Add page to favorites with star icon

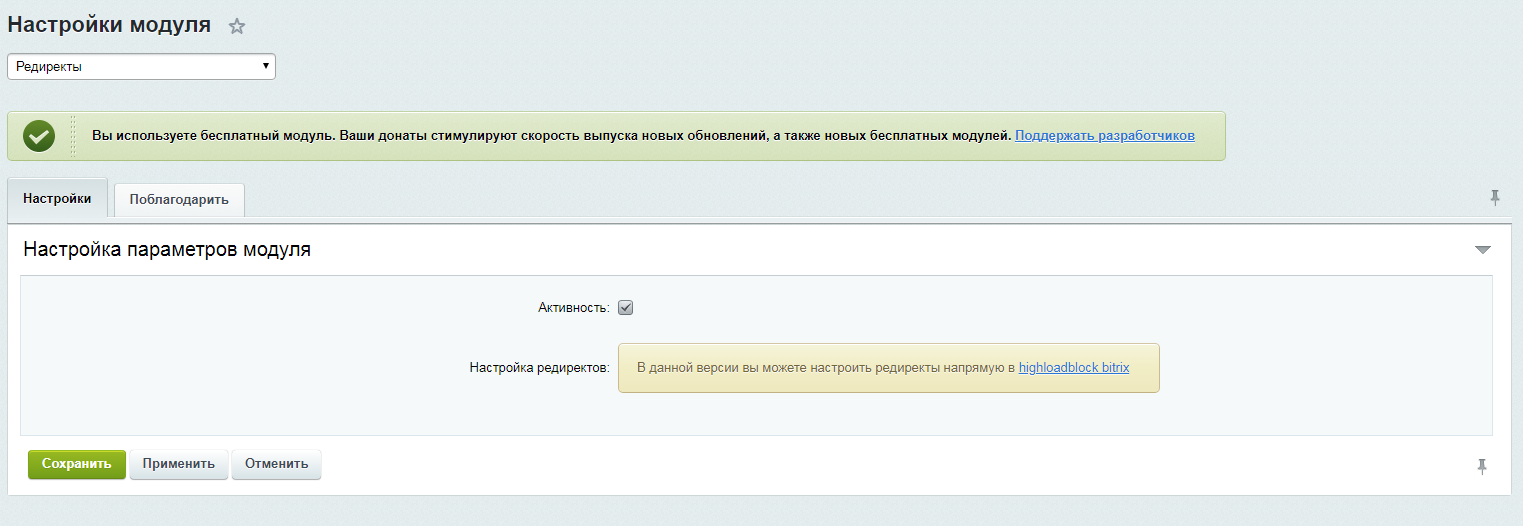237,27
